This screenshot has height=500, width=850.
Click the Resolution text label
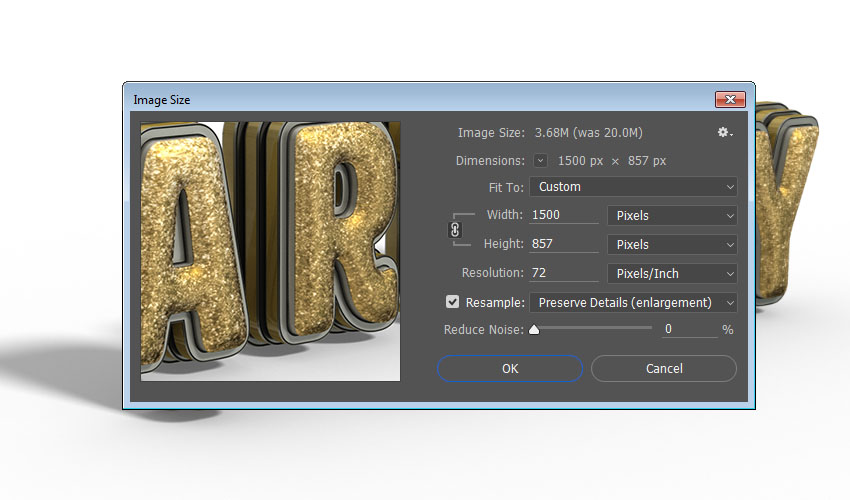pyautogui.click(x=492, y=273)
